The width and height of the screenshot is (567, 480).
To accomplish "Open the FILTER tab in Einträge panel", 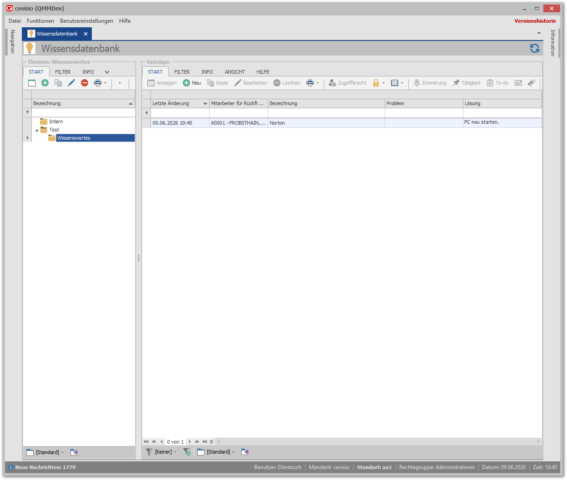I will point(182,72).
